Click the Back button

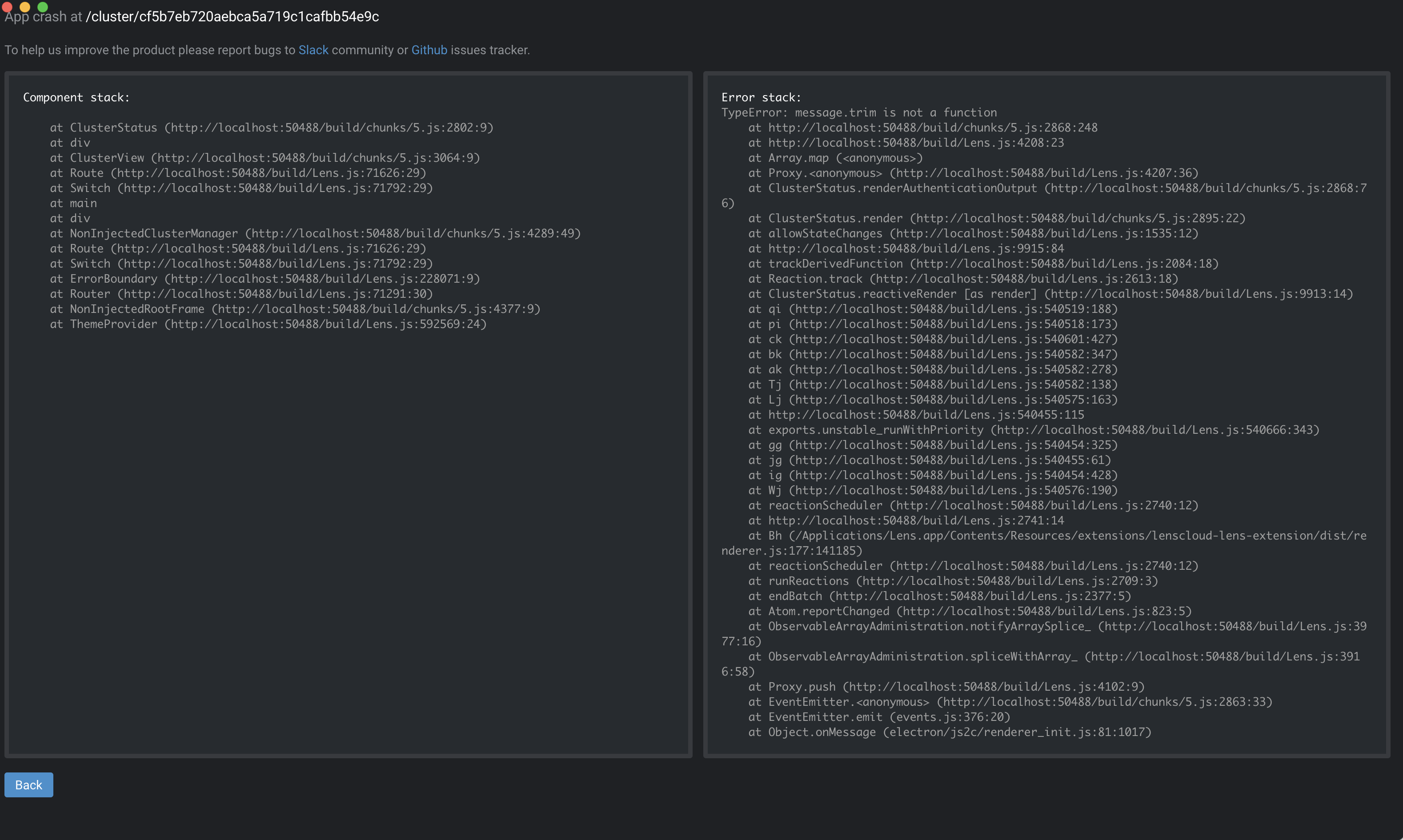coord(29,784)
